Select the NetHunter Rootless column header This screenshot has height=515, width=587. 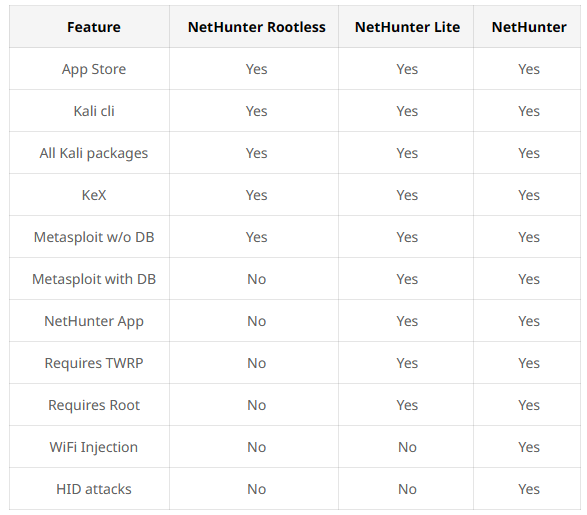coord(256,27)
